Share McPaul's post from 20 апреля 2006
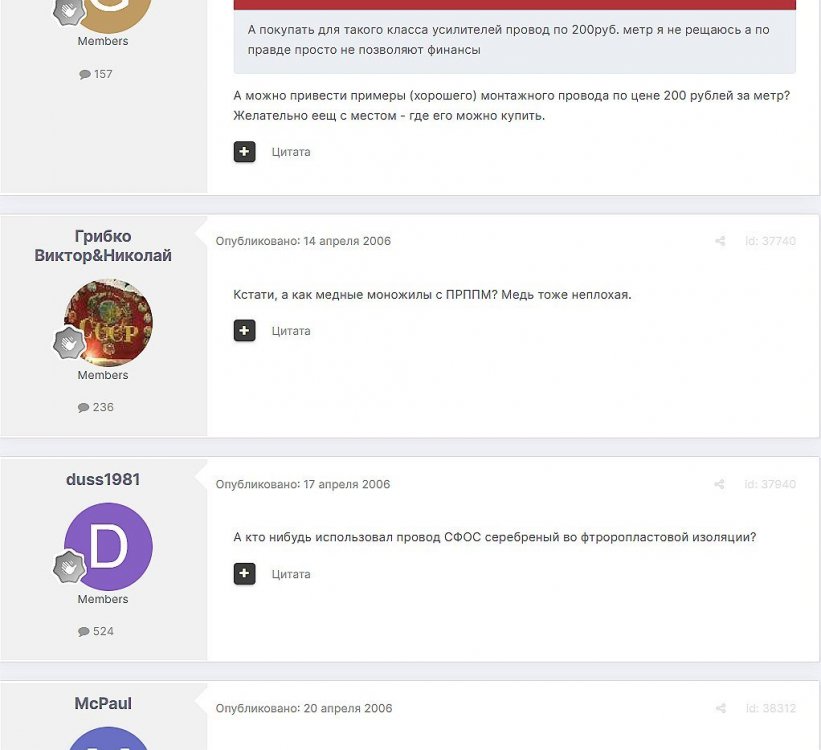 (720, 708)
